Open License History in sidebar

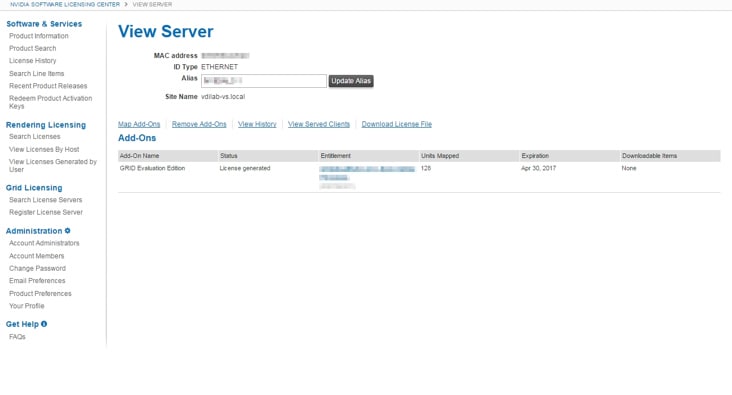pos(33,61)
